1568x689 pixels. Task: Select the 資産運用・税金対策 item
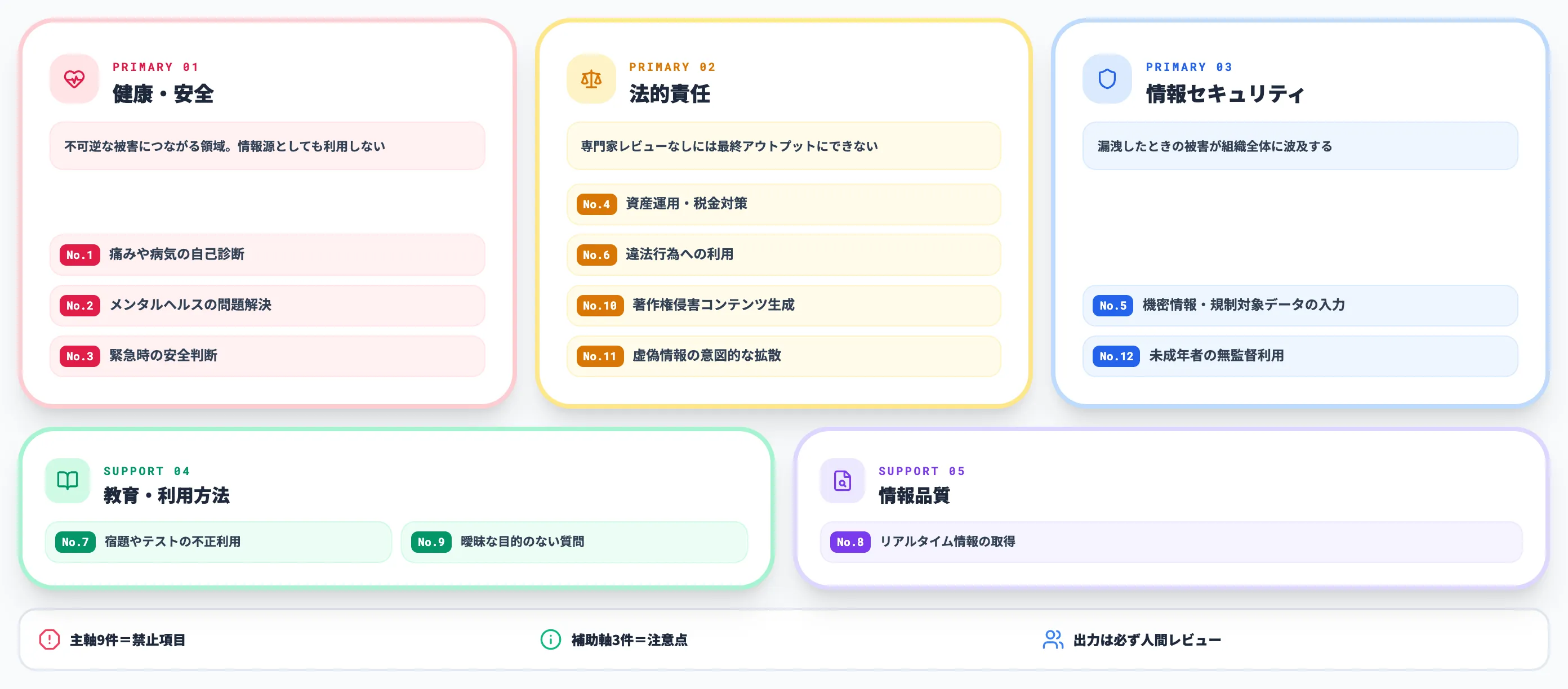point(784,204)
